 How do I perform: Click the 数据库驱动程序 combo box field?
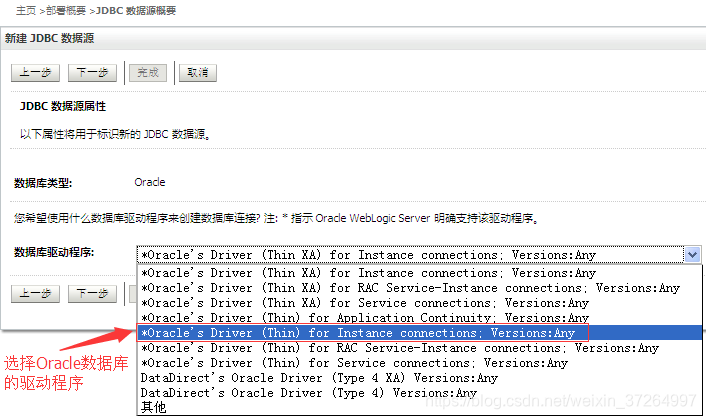[x=419, y=255]
